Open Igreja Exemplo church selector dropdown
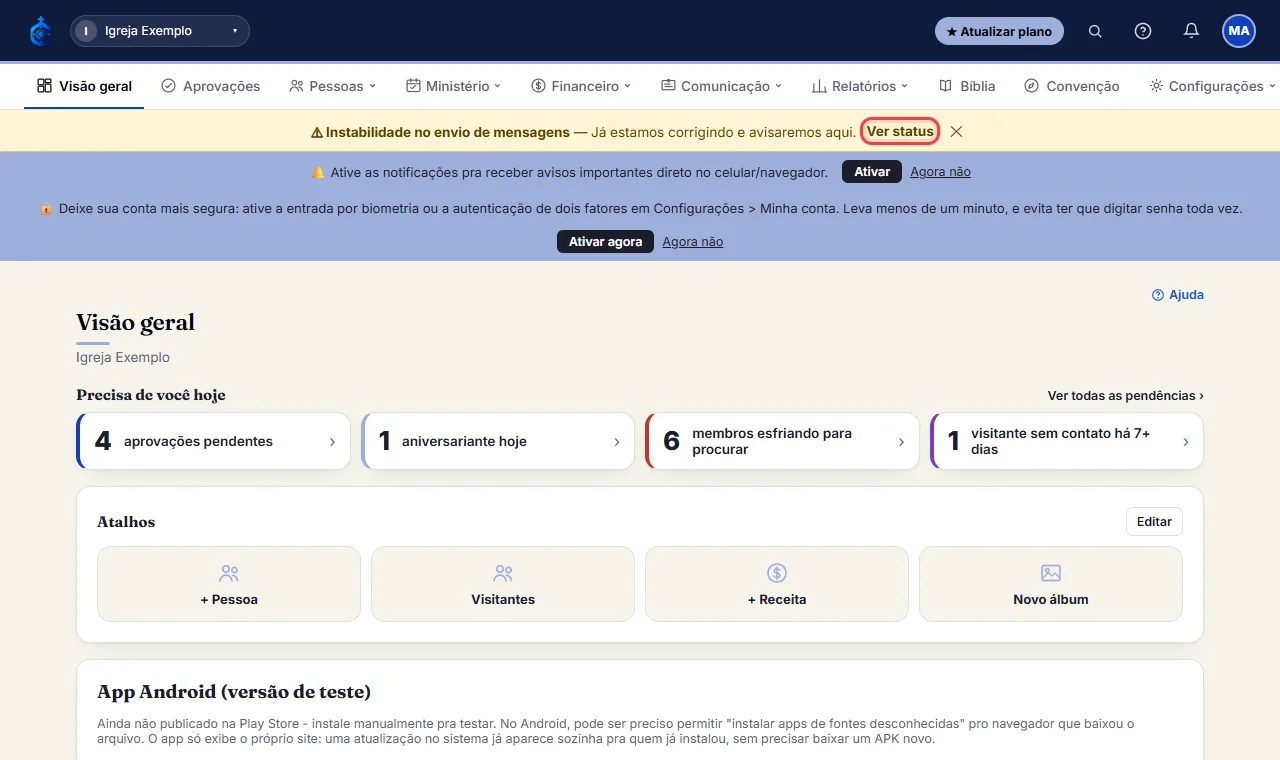 coord(160,31)
